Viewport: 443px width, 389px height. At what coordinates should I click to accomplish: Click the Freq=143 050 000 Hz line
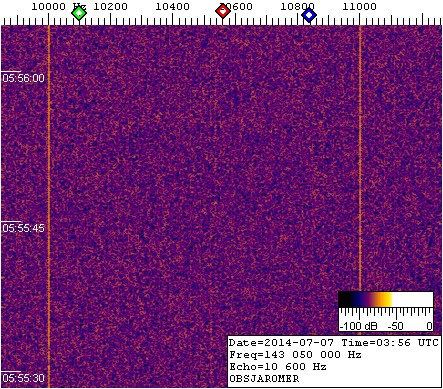[x=295, y=355]
